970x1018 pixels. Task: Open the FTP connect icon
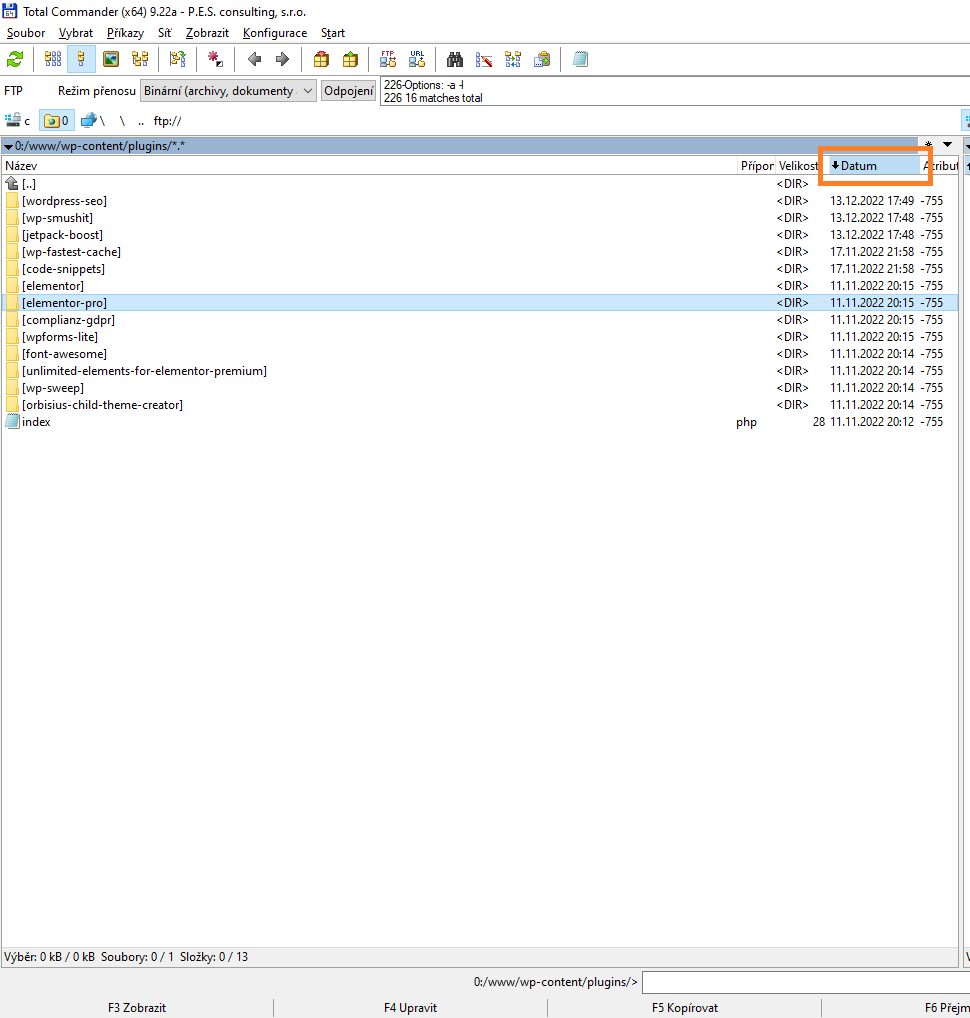click(x=388, y=60)
